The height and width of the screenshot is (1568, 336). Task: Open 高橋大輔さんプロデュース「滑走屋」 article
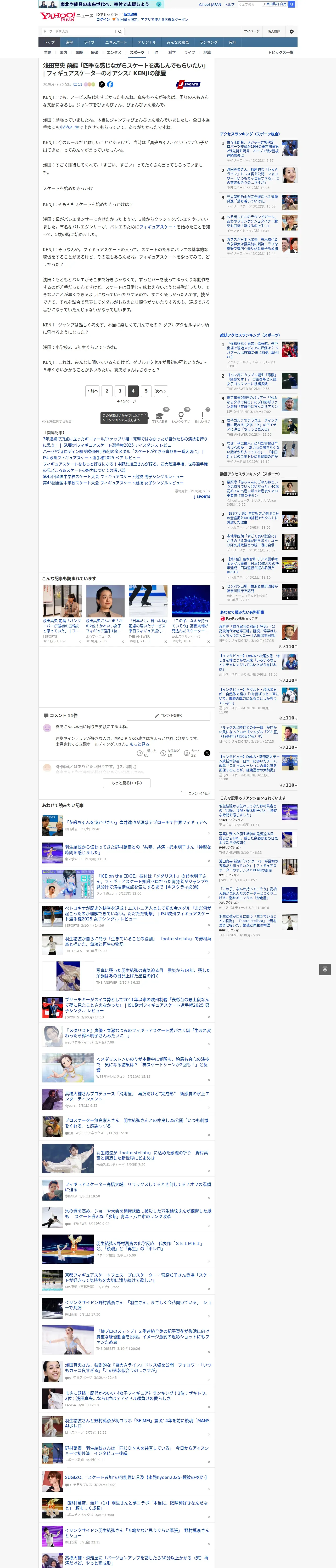pyautogui.click(x=137, y=1096)
